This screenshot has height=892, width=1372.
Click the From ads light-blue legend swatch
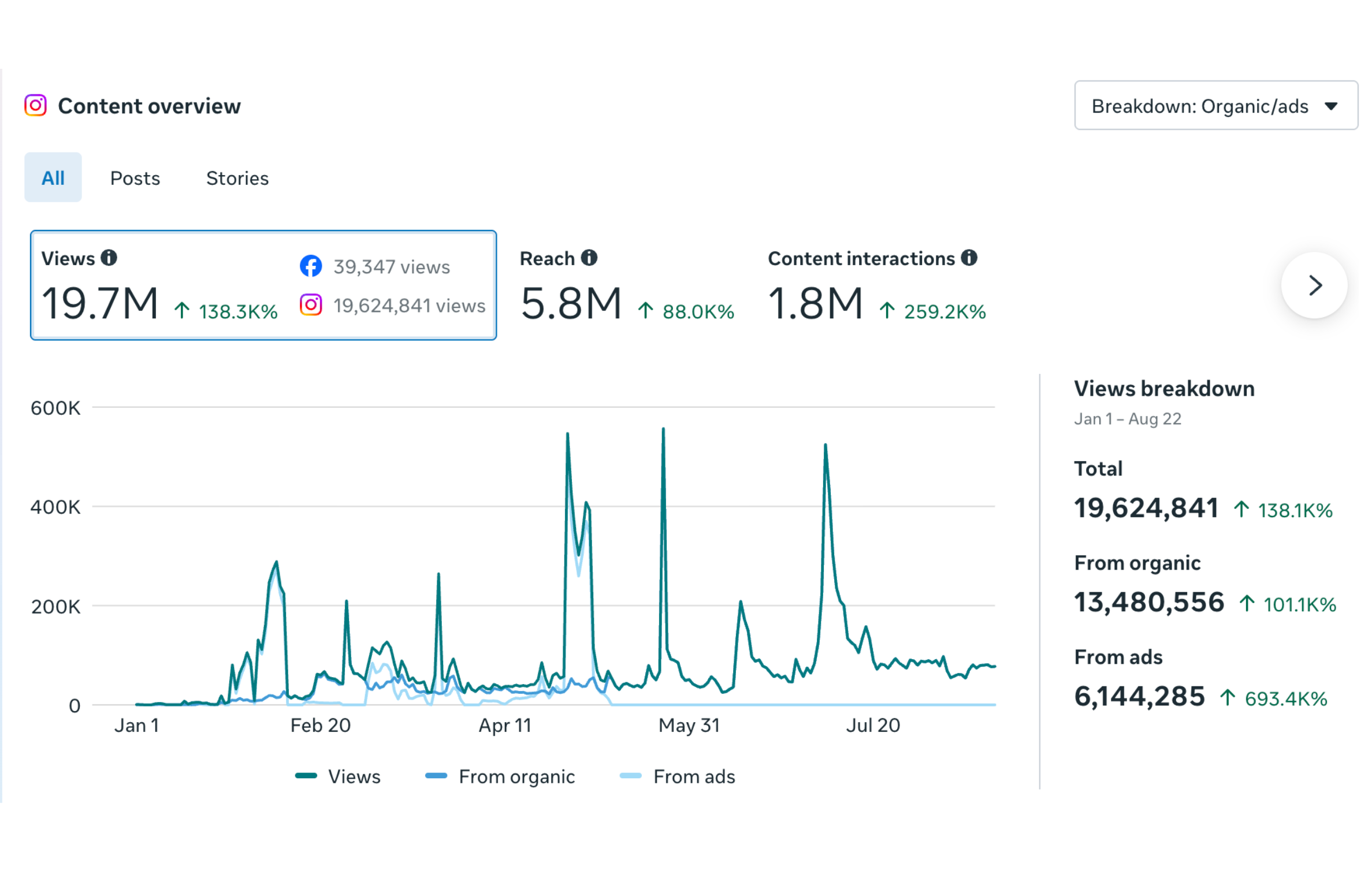pos(631,776)
